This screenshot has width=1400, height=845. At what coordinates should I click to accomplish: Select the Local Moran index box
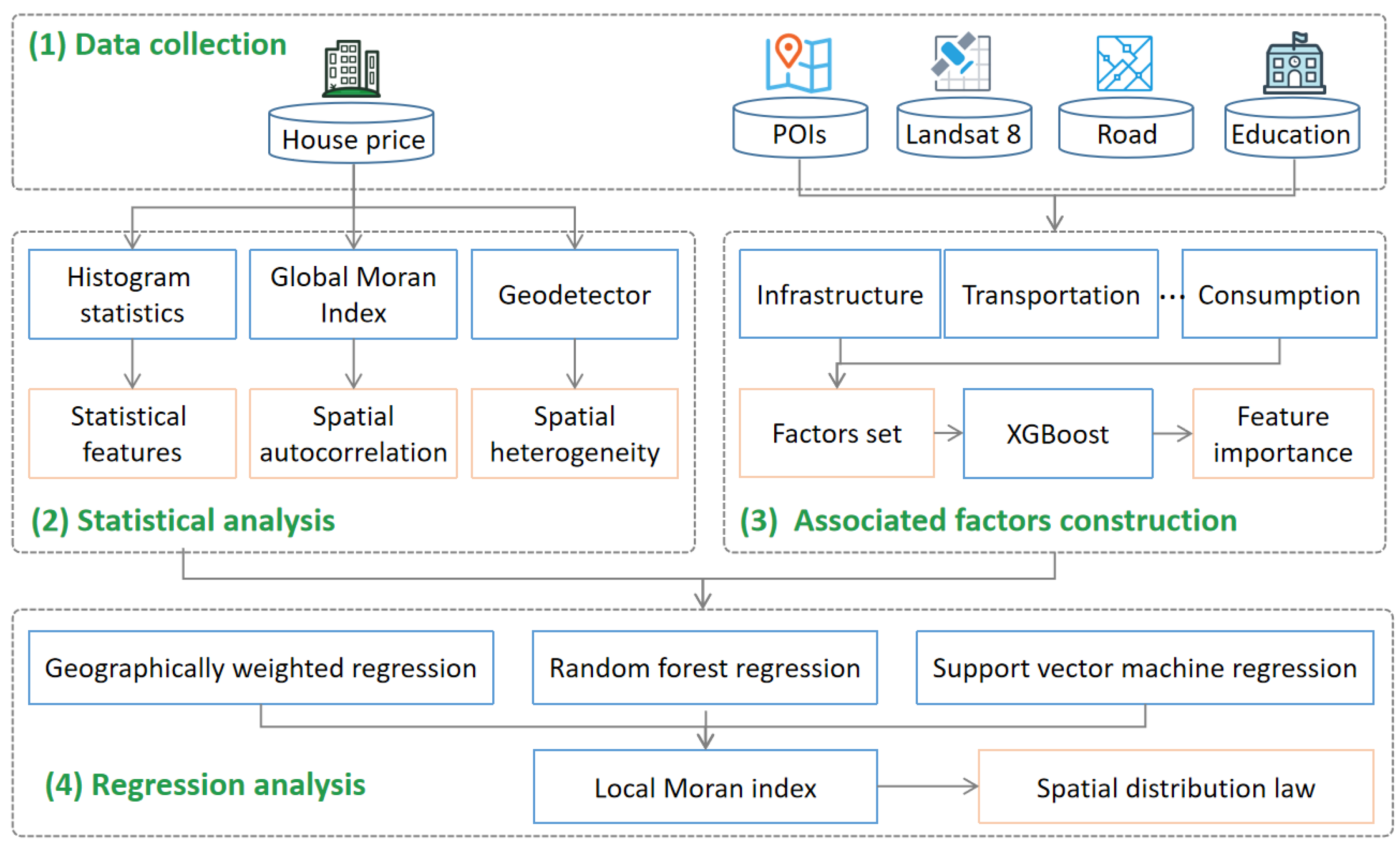click(x=705, y=787)
